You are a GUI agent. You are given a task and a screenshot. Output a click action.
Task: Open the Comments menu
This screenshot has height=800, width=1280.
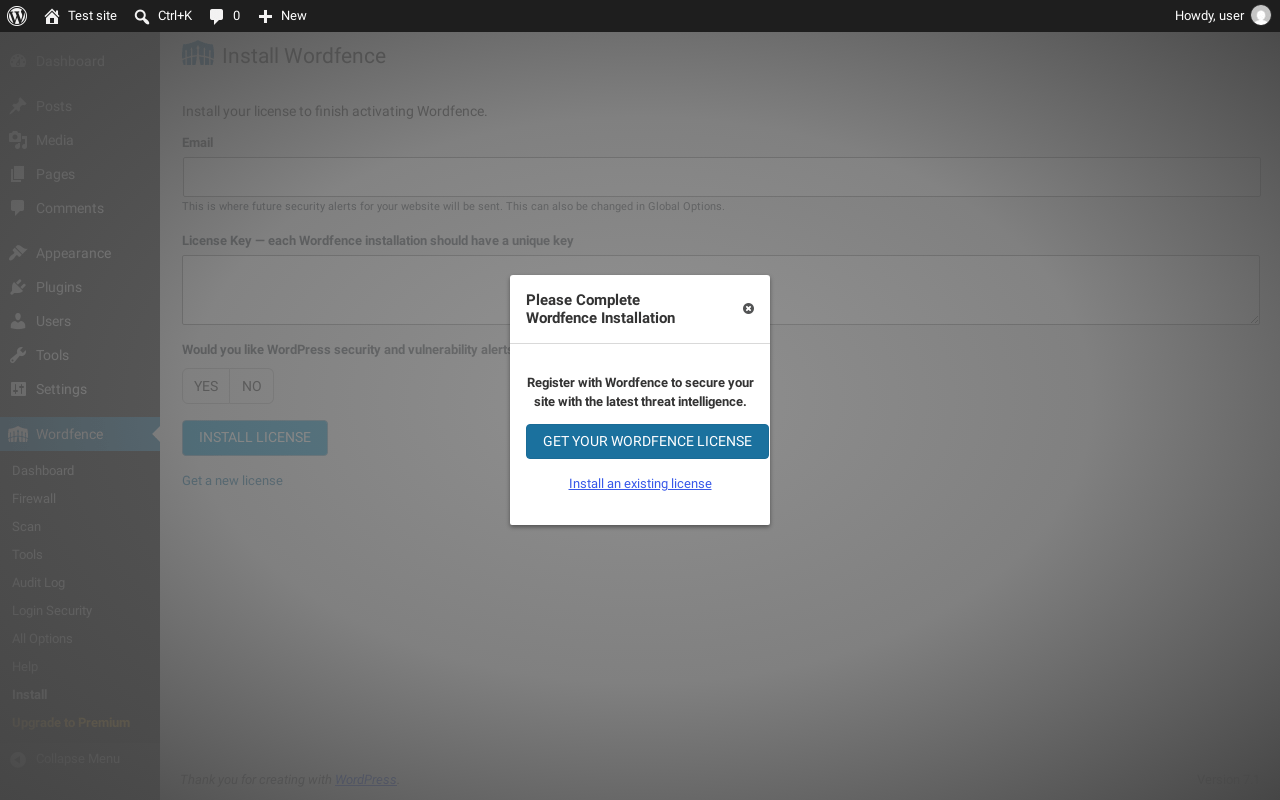tap(80, 208)
